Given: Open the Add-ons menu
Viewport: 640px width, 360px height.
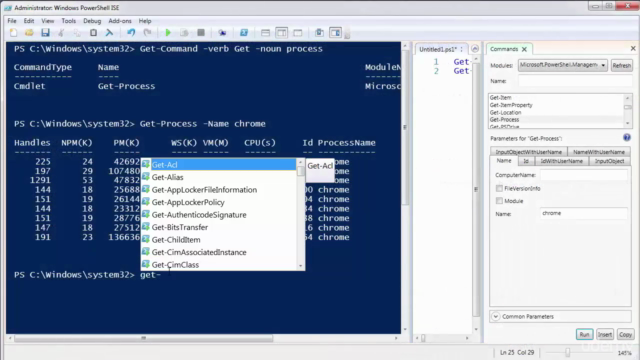Looking at the screenshot, I should [120, 21].
